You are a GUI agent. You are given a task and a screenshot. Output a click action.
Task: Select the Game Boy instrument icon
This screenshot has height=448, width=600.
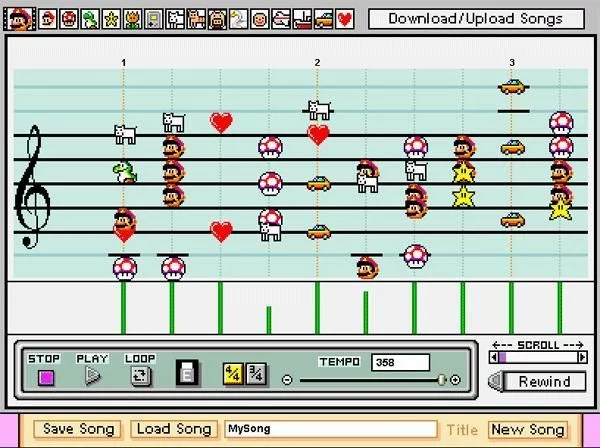tap(154, 19)
